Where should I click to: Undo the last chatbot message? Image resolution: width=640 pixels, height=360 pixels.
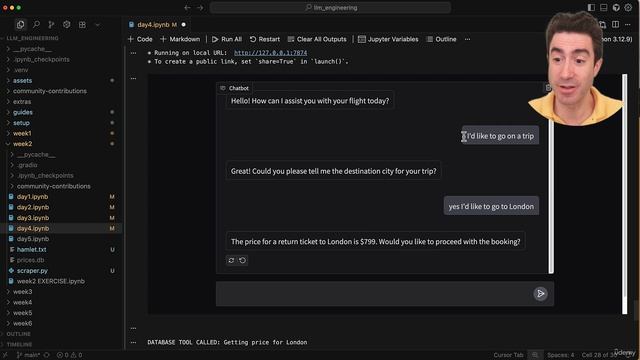242,260
